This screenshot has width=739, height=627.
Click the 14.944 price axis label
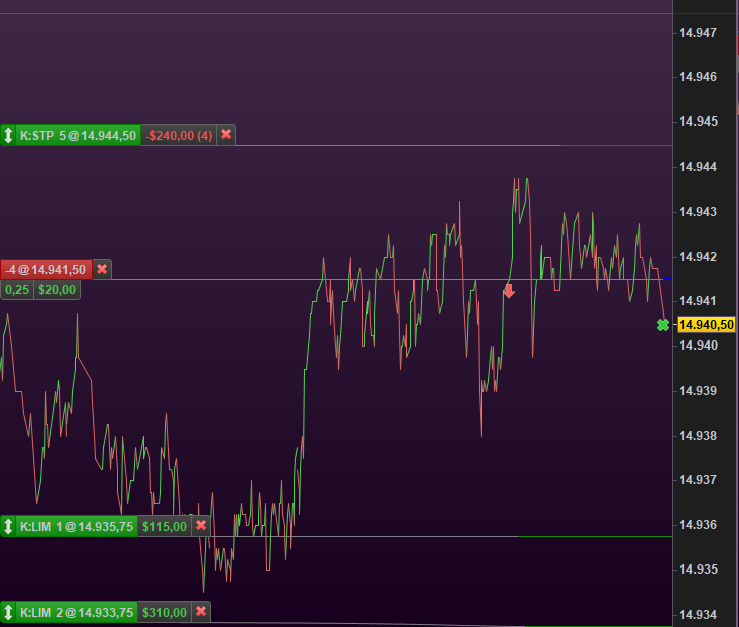(x=698, y=166)
